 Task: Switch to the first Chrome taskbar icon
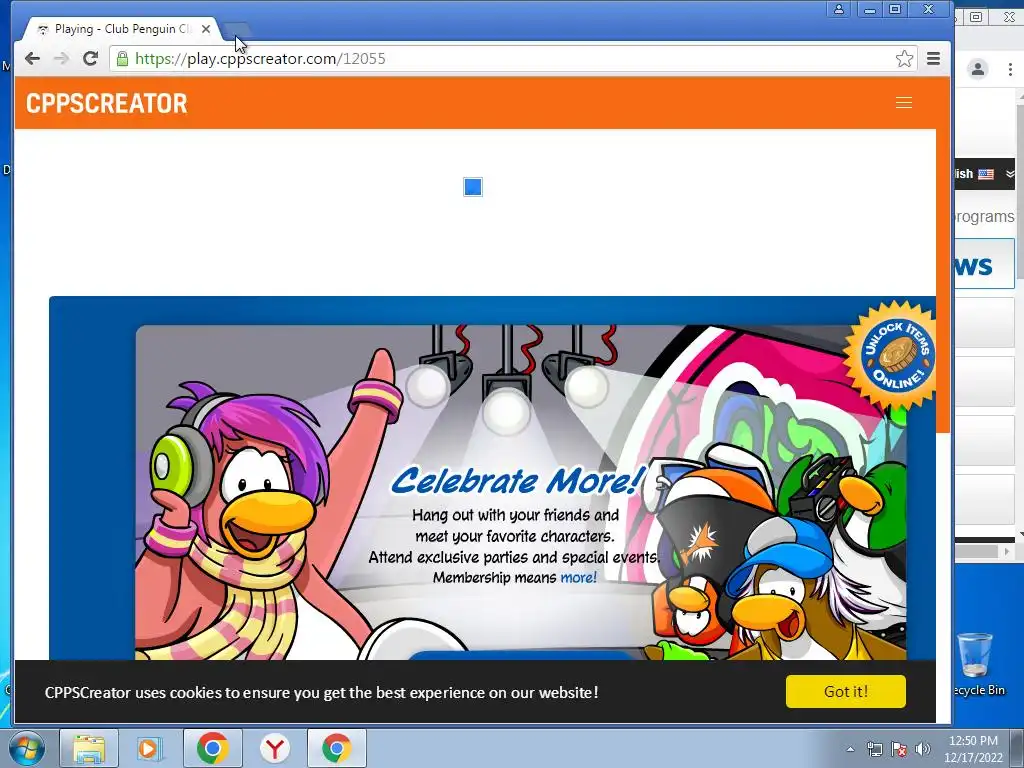pos(212,748)
